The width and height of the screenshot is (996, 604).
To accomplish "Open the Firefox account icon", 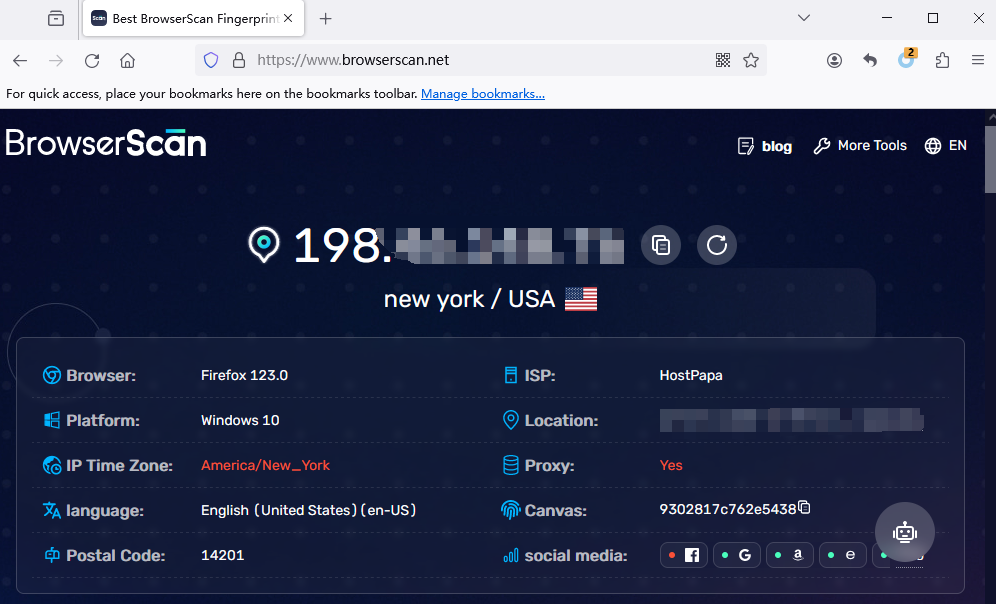I will click(x=834, y=60).
